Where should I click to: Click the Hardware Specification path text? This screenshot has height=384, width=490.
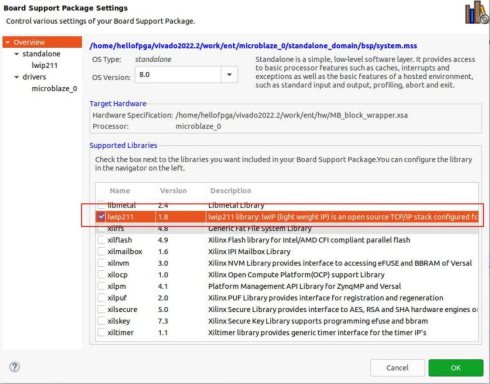pyautogui.click(x=291, y=115)
